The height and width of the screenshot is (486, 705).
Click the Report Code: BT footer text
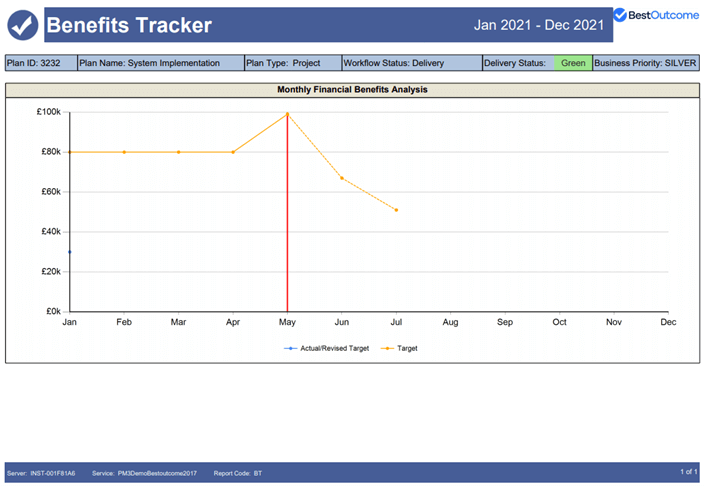[238, 473]
